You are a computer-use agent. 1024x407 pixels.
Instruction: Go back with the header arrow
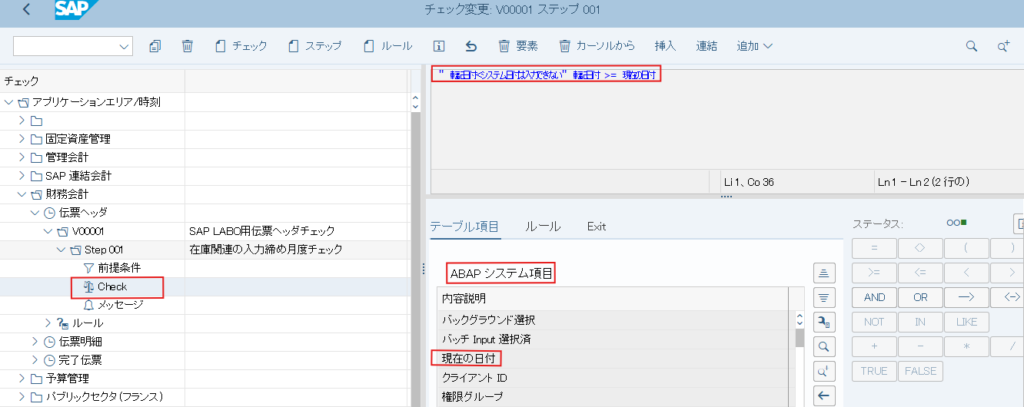pos(26,10)
